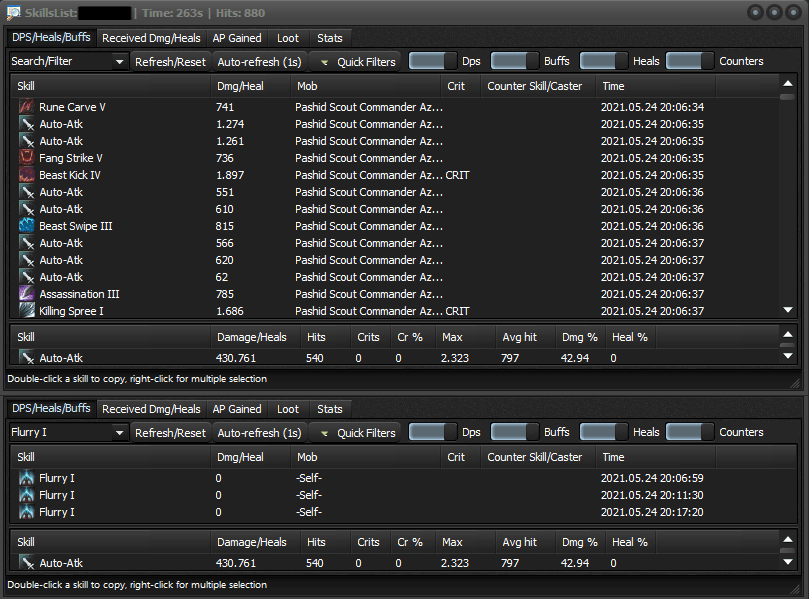Toggle the Counters switch in the upper panel
The image size is (809, 599).
690,61
